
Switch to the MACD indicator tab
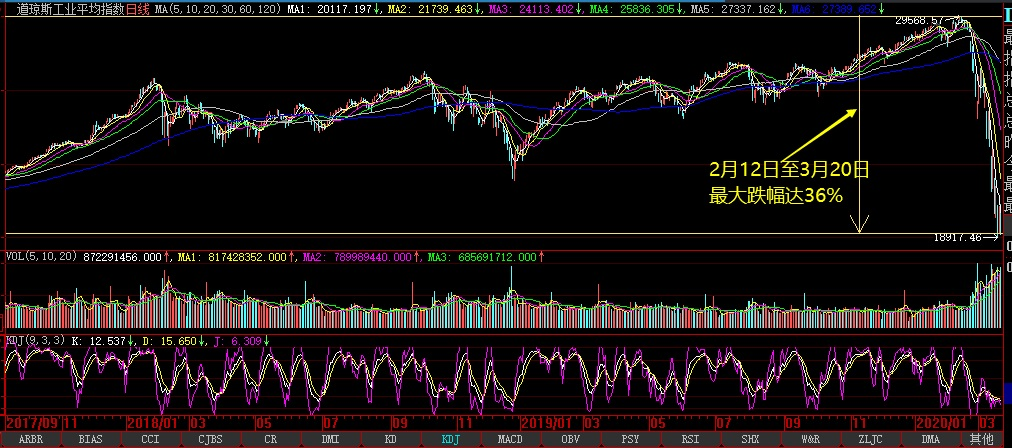pos(510,439)
